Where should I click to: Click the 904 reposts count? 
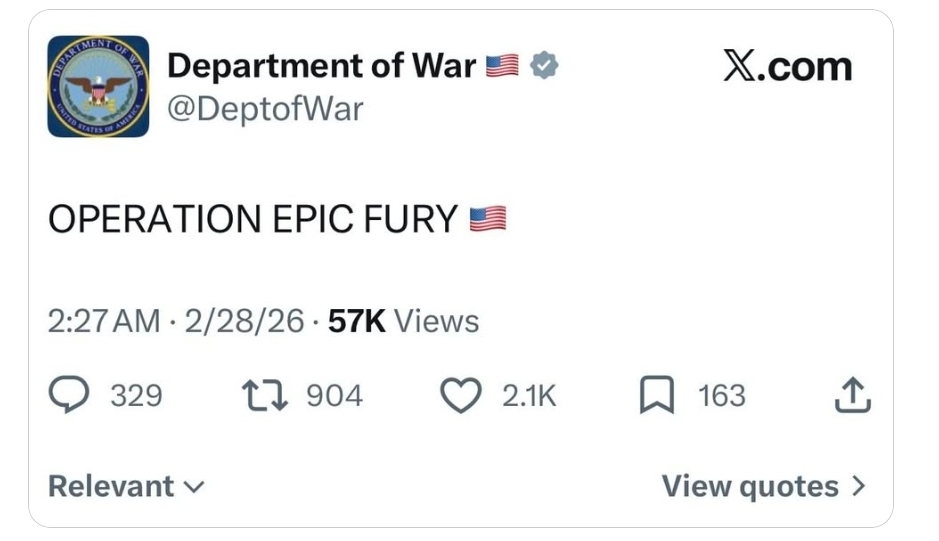tap(334, 396)
